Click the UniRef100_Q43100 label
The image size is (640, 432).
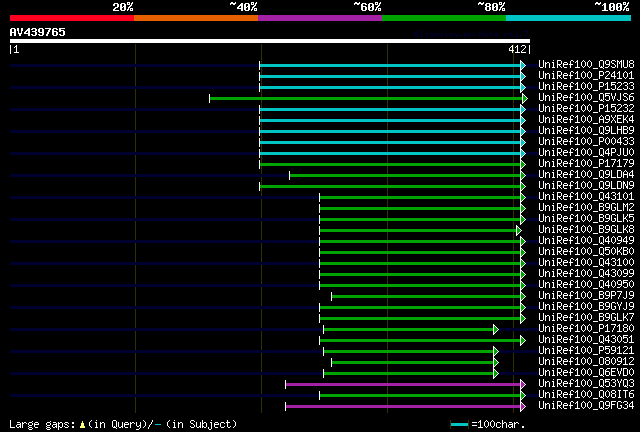[586, 263]
